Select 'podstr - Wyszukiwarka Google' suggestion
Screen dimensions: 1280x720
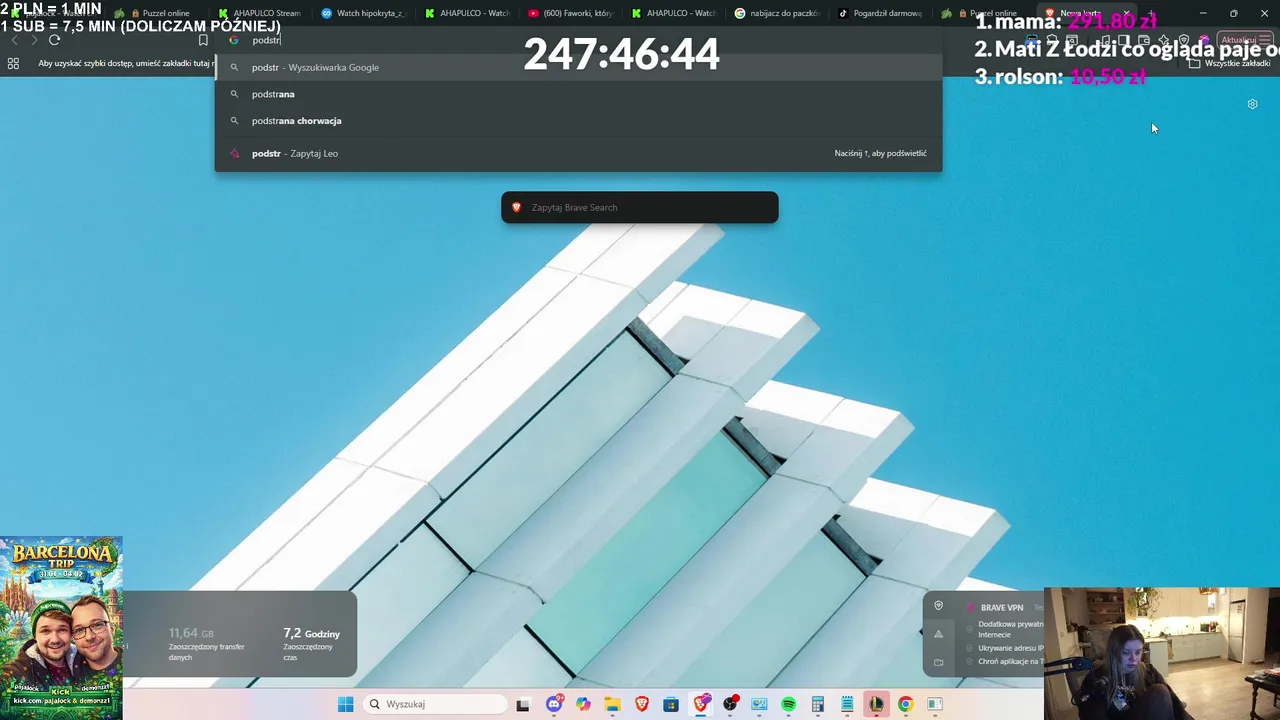pyautogui.click(x=578, y=67)
